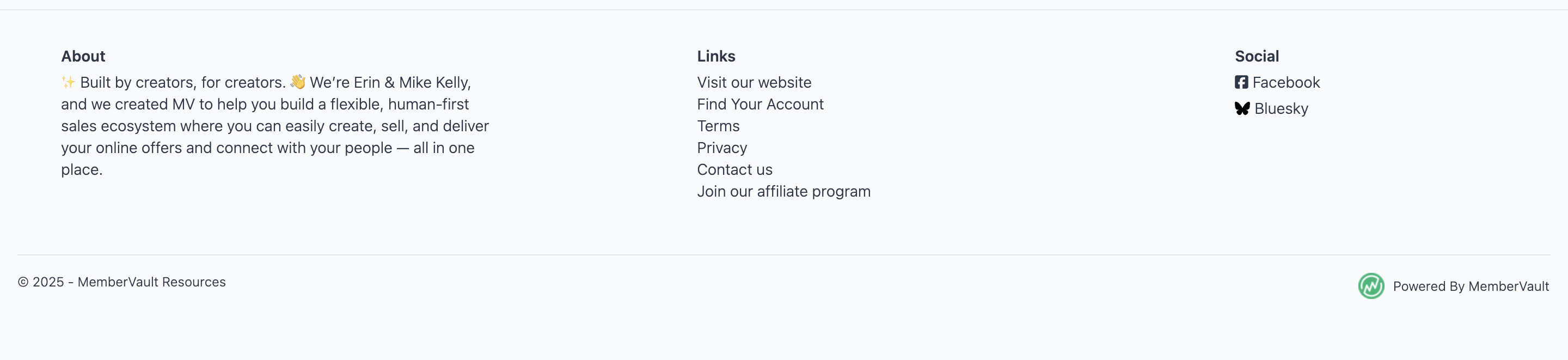Click the sparkles emoji in About text
The height and width of the screenshot is (360, 1568).
[68, 82]
